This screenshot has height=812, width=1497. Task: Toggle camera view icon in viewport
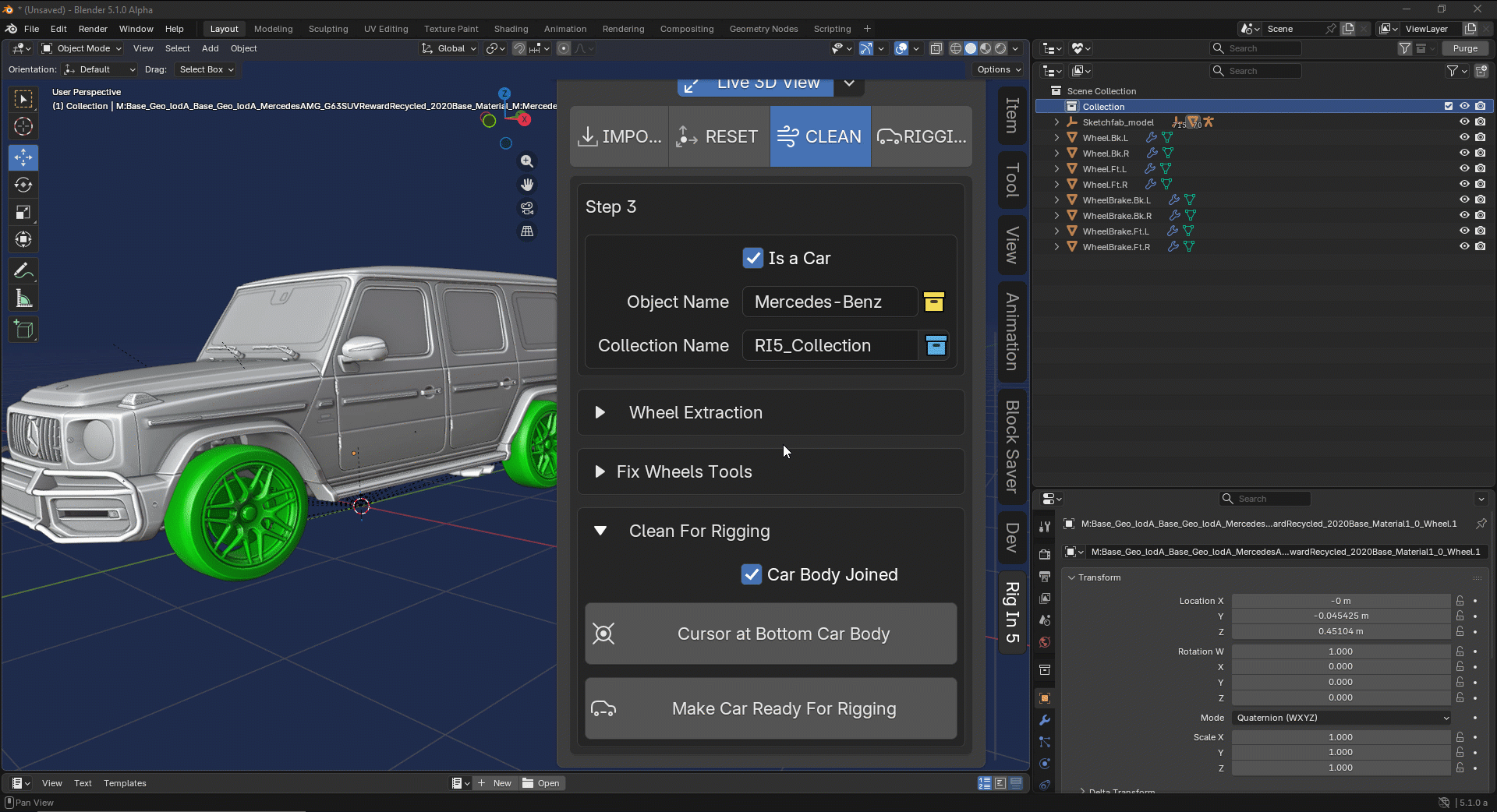click(527, 208)
